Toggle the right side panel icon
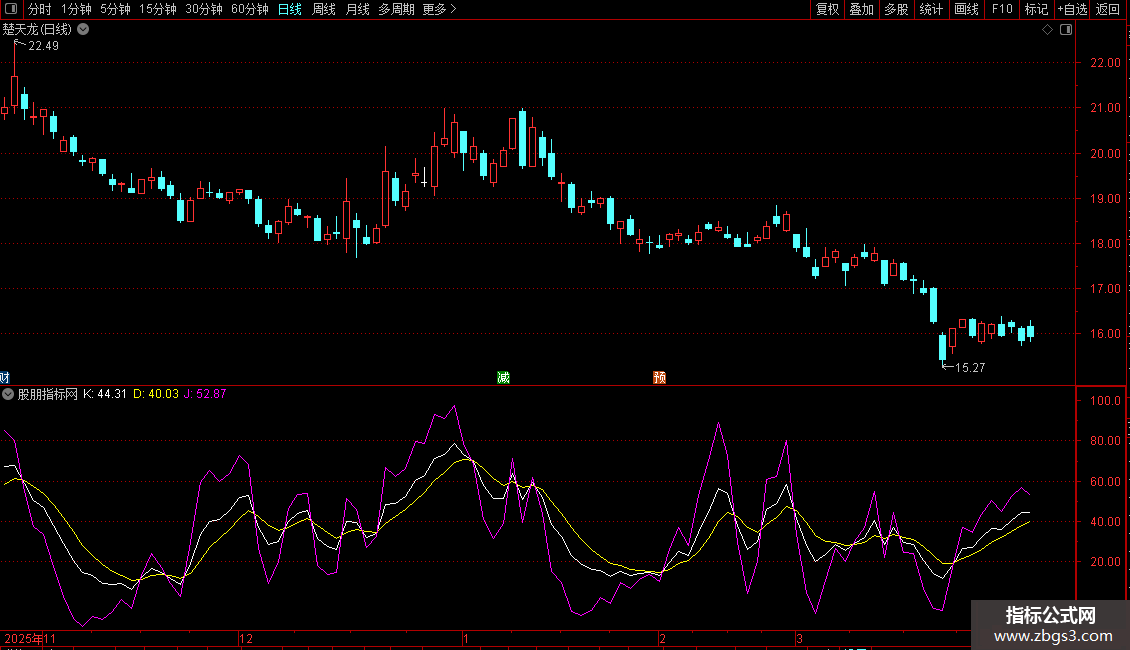This screenshot has height=650, width=1130. [x=1066, y=30]
